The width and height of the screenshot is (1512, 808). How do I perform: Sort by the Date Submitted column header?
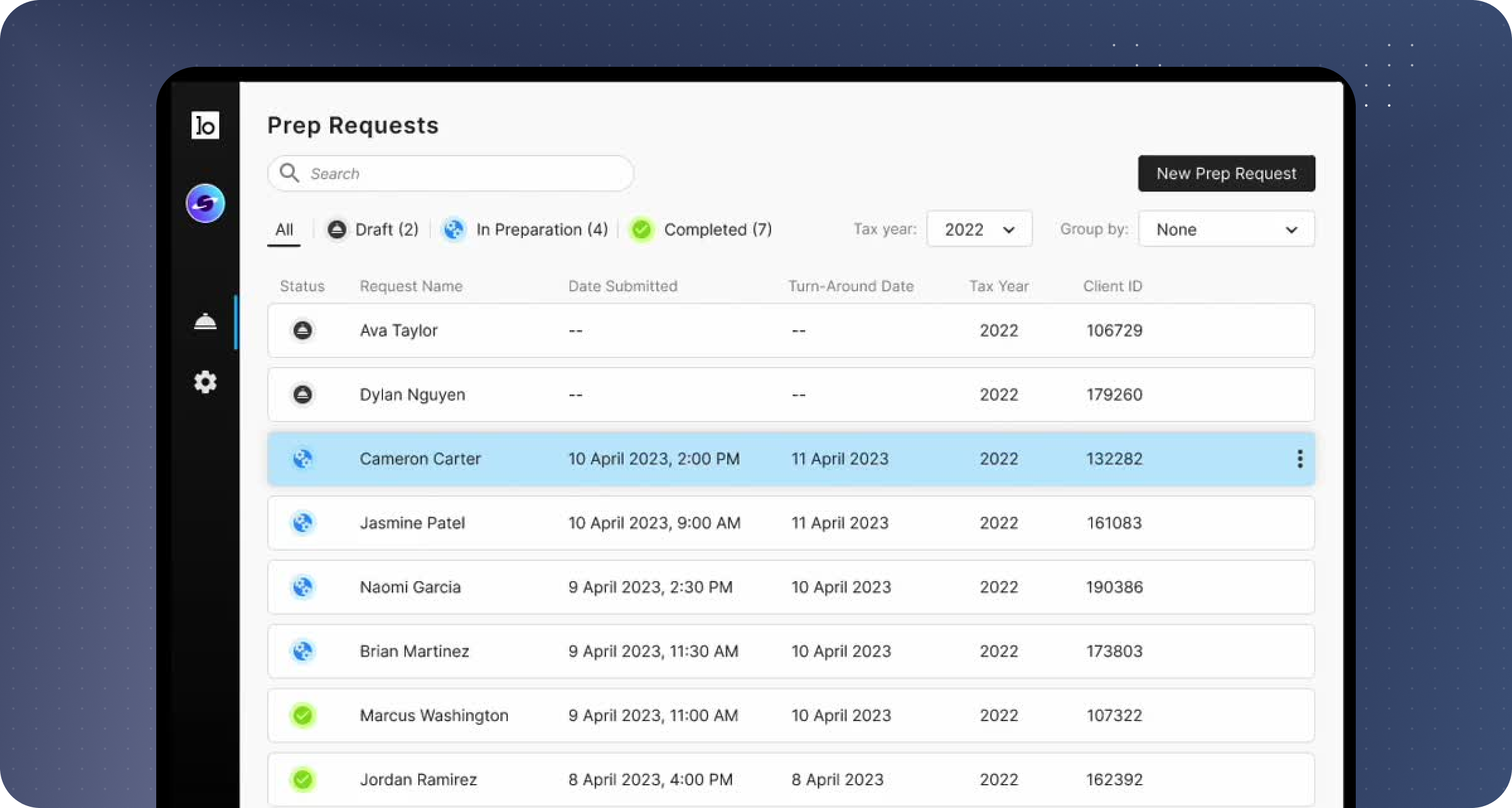pyautogui.click(x=622, y=286)
